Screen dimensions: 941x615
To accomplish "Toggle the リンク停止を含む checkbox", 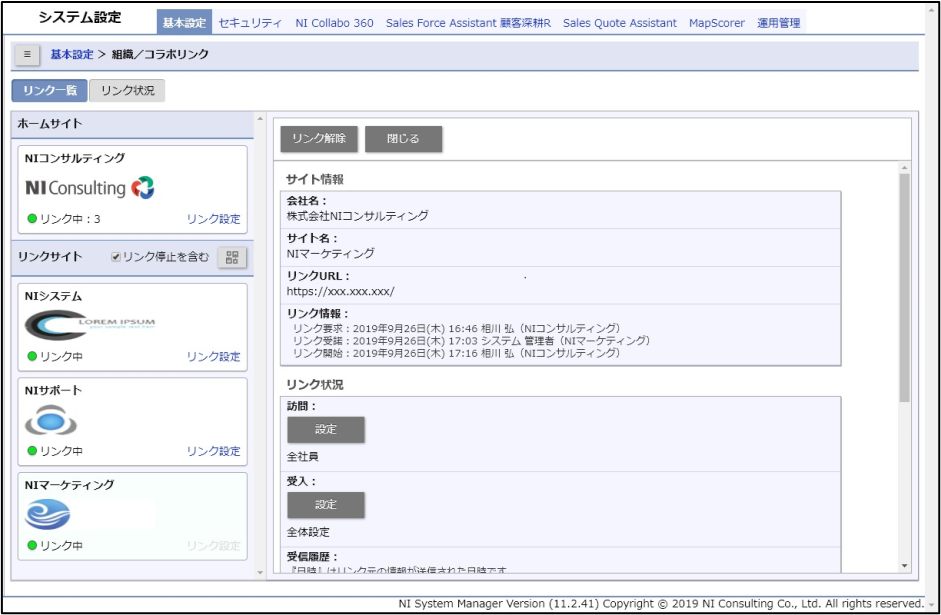I will coord(116,257).
